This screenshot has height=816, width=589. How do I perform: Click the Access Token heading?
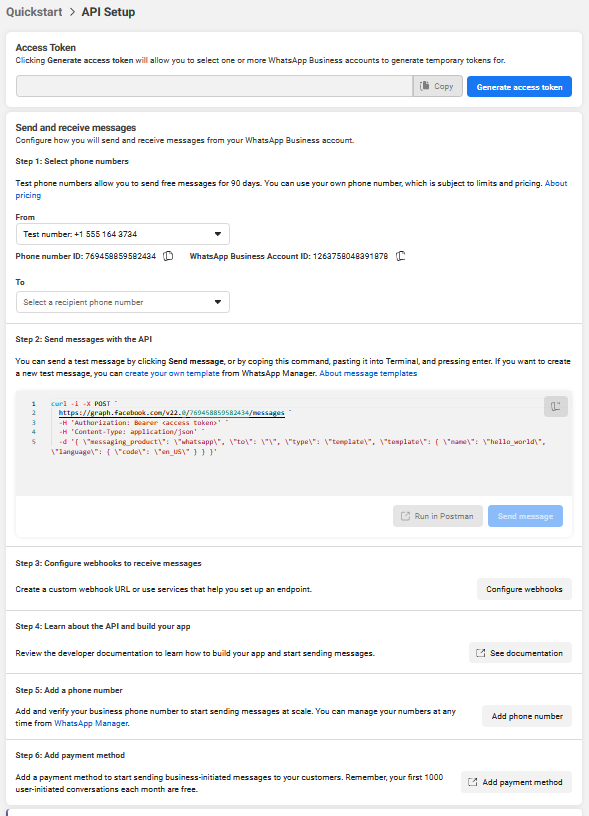pyautogui.click(x=46, y=48)
